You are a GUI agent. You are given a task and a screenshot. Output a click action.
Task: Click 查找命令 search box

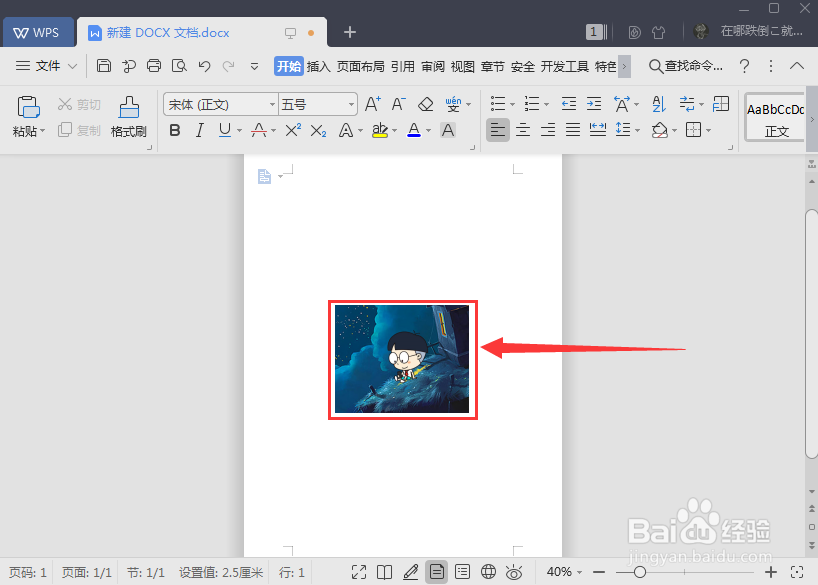tap(686, 66)
